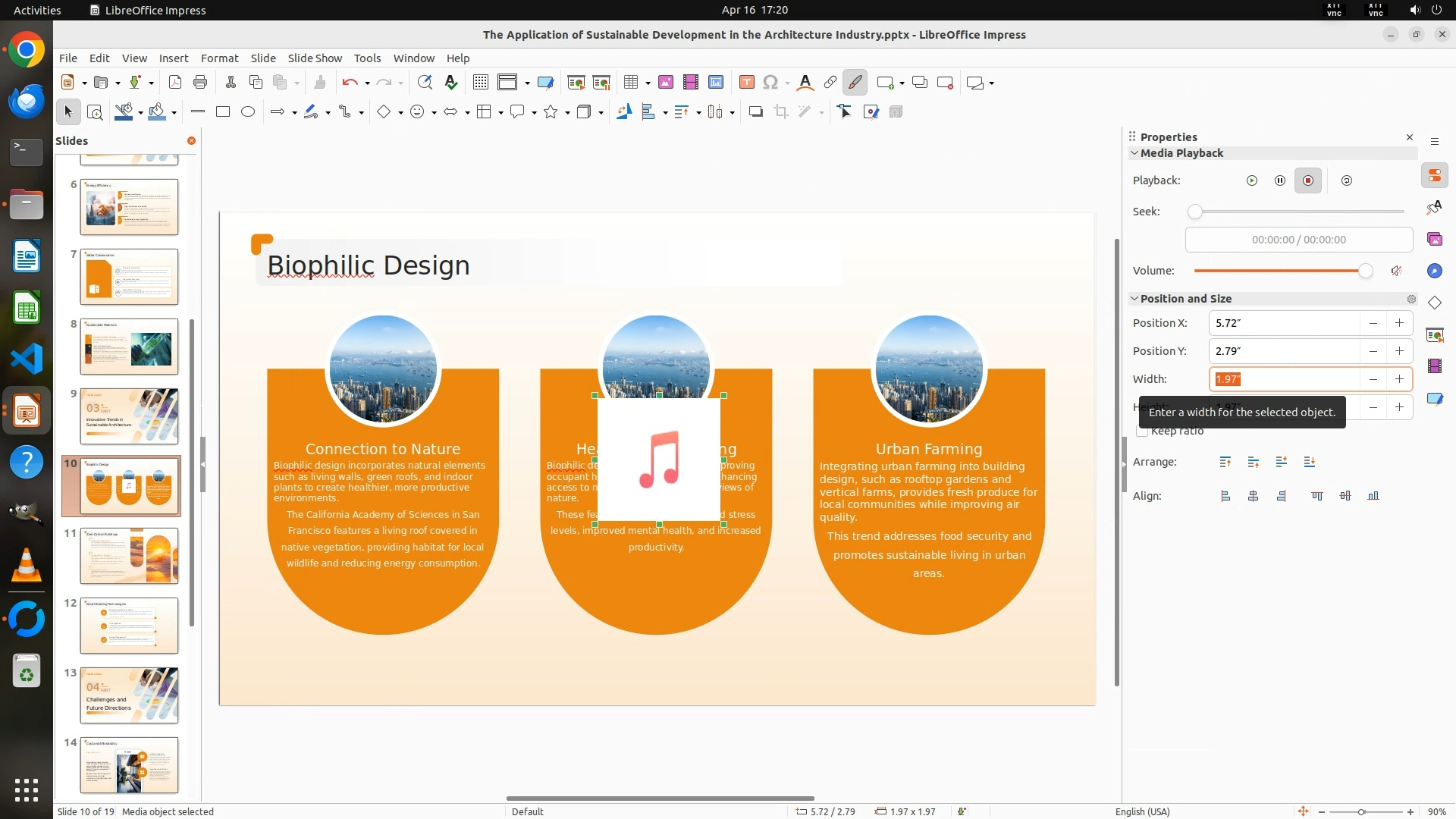The height and width of the screenshot is (819, 1456).
Task: Open the Format menu
Action: click(x=219, y=58)
